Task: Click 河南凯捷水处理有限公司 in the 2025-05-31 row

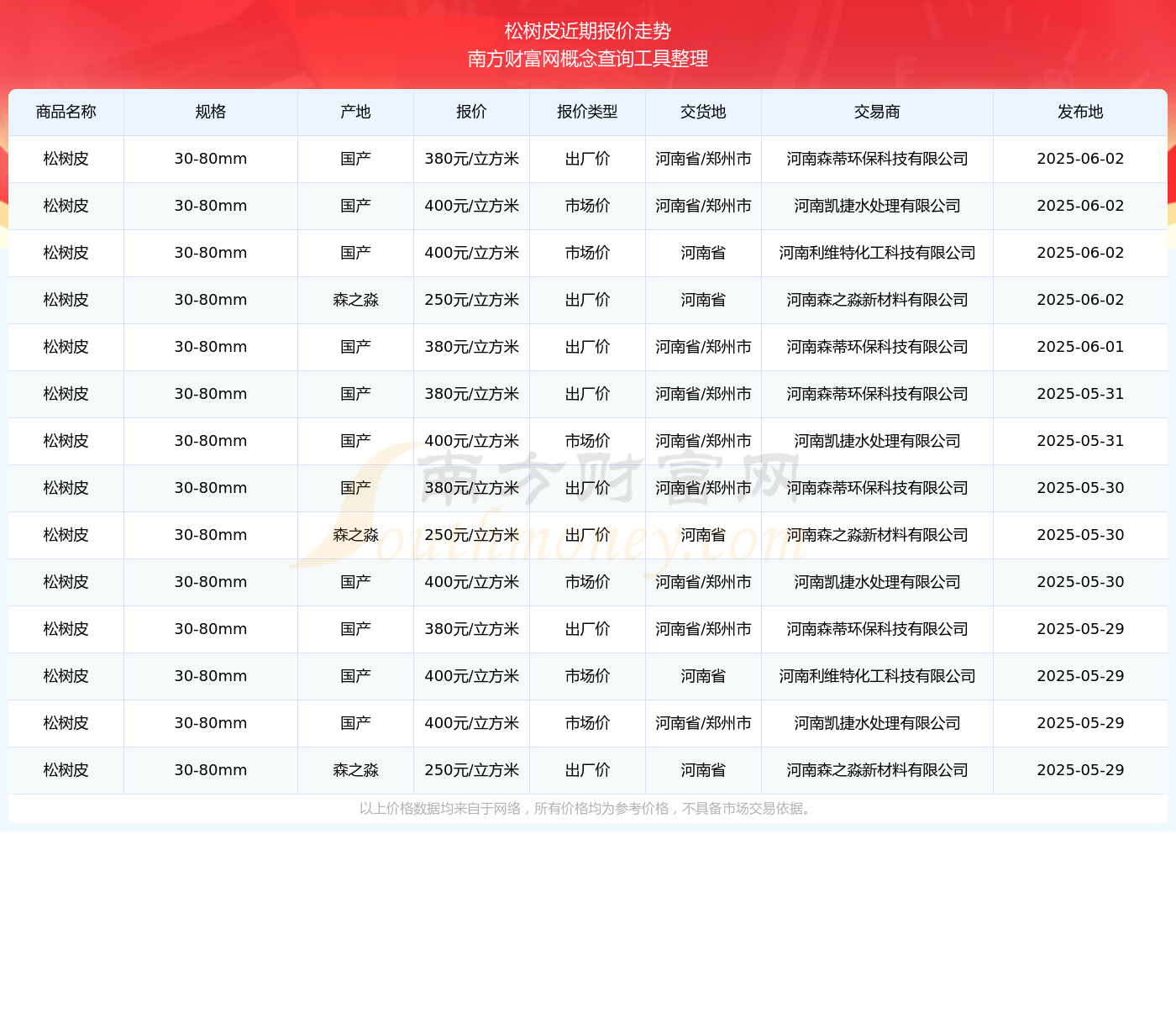Action: click(877, 441)
